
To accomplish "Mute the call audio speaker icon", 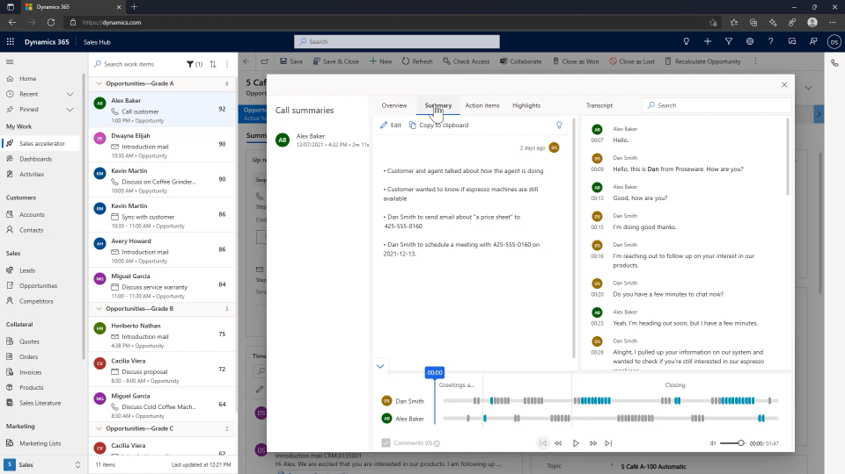I will click(713, 443).
